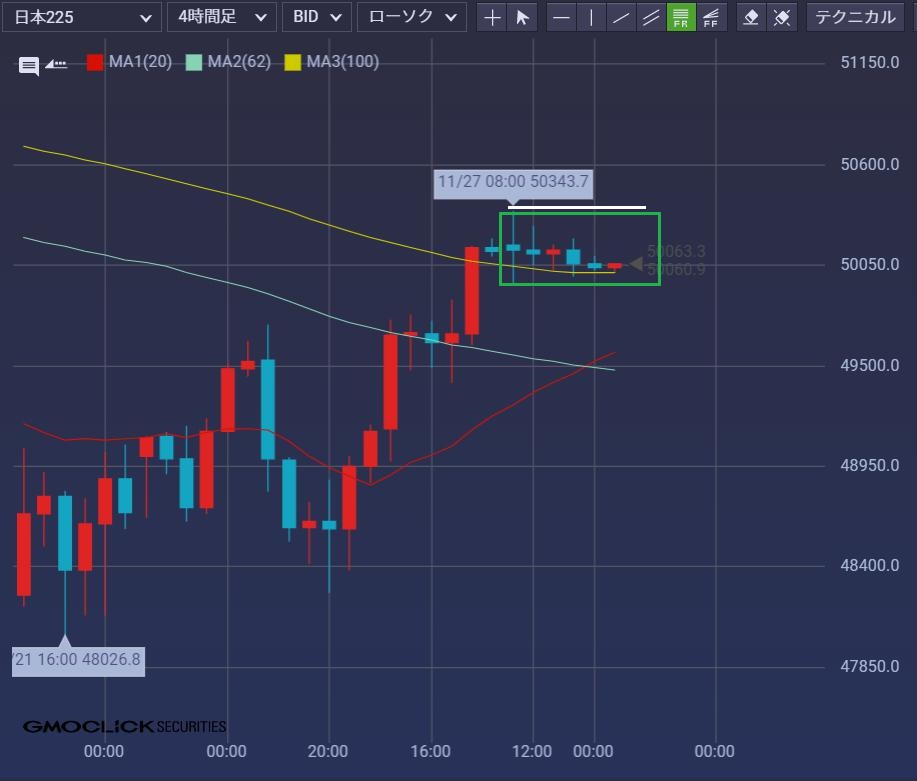This screenshot has width=917, height=781.
Task: Toggle the chart comment bubble icon
Action: coord(30,66)
